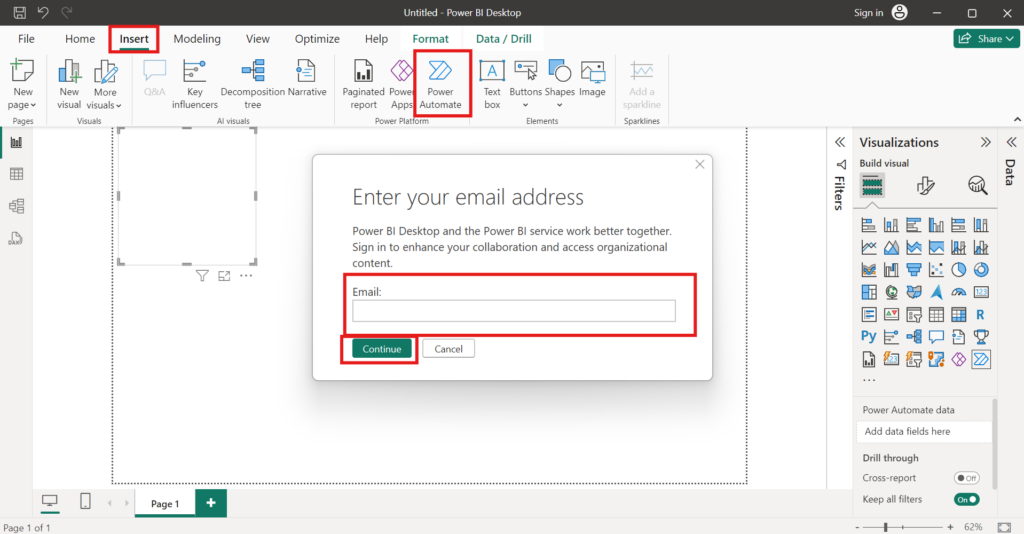Select the Matrix visualization

pos(958,315)
